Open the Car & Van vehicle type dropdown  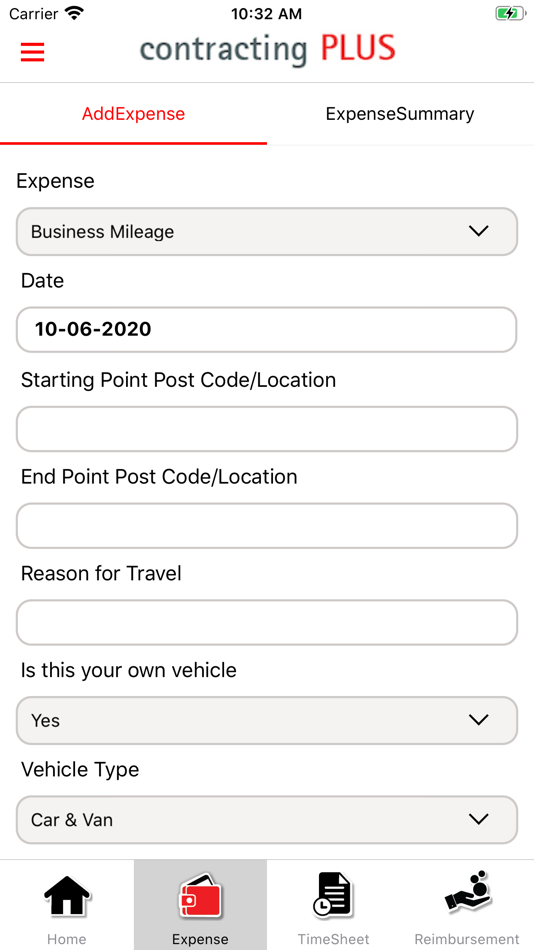tap(267, 820)
